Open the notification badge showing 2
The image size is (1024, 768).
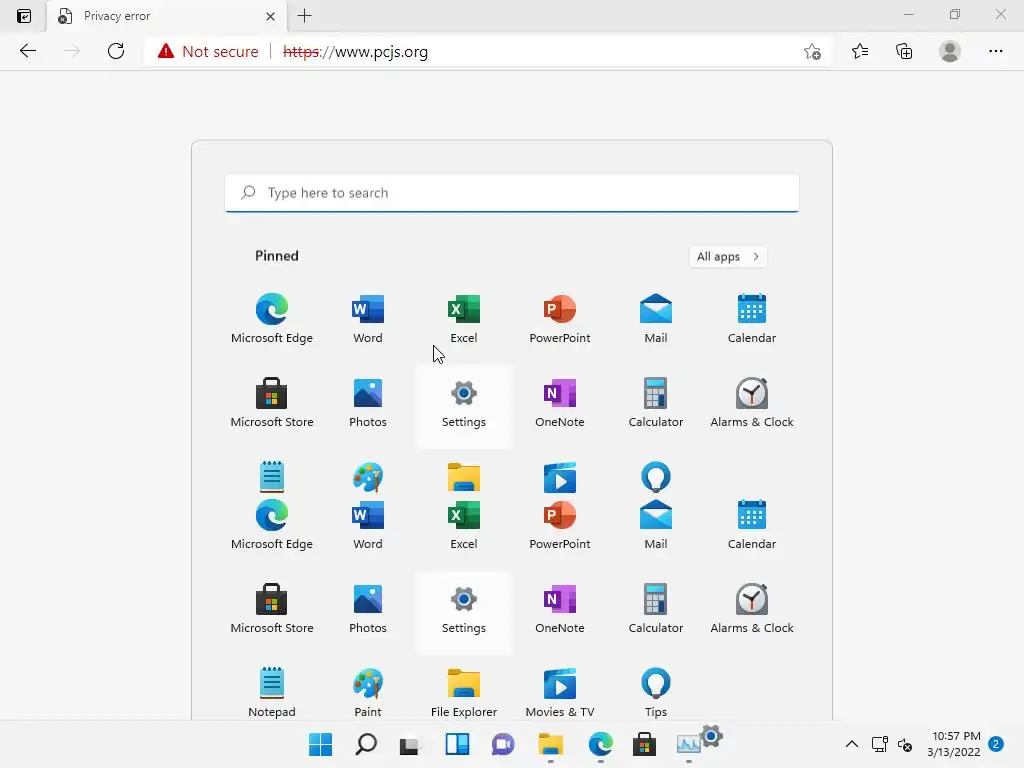click(996, 744)
